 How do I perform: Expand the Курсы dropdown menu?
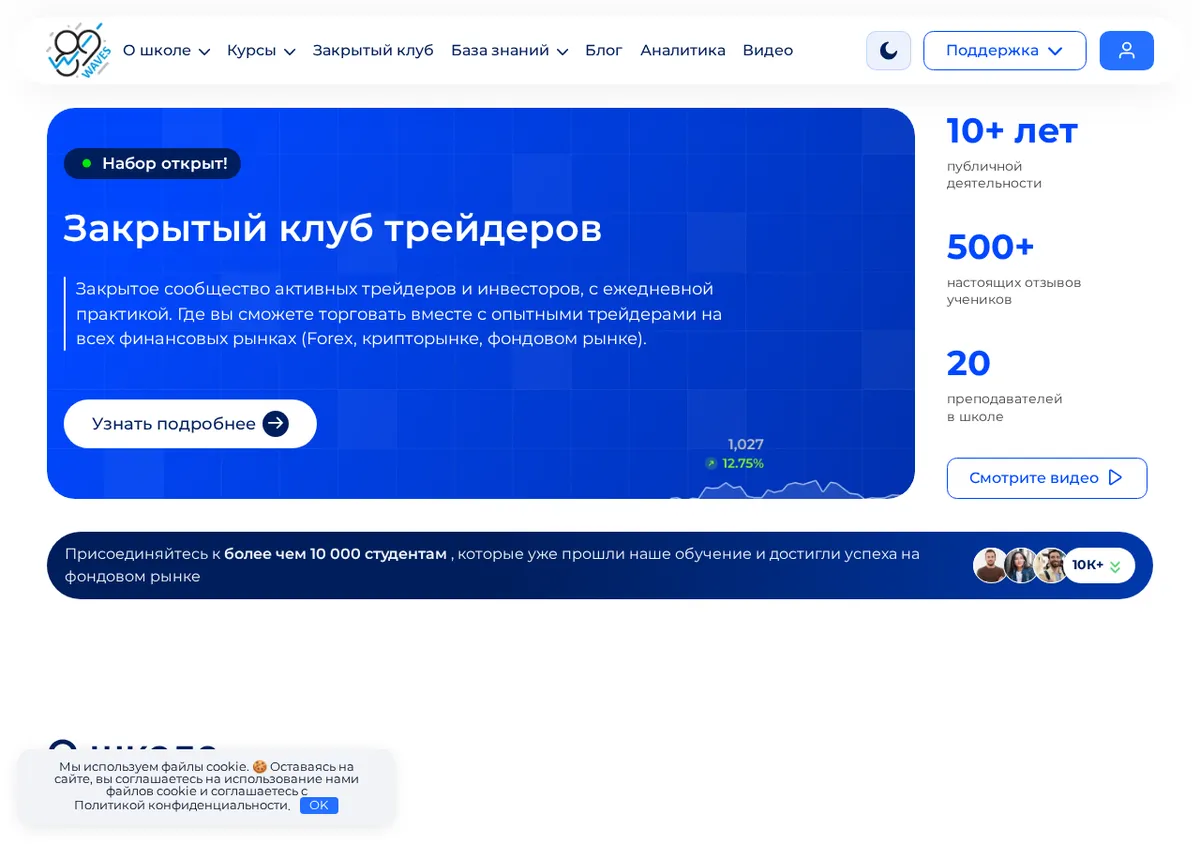coord(261,51)
